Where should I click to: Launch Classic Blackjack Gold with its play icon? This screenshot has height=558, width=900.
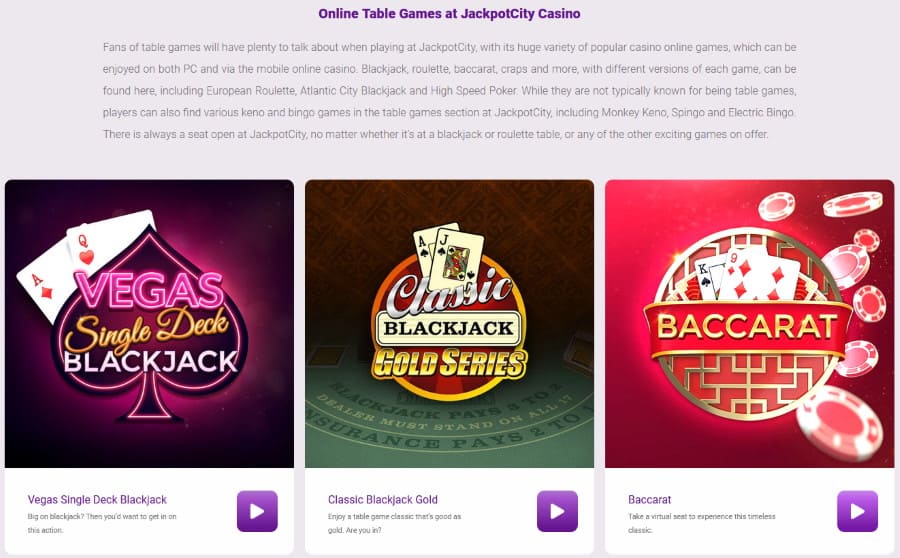pyautogui.click(x=557, y=511)
